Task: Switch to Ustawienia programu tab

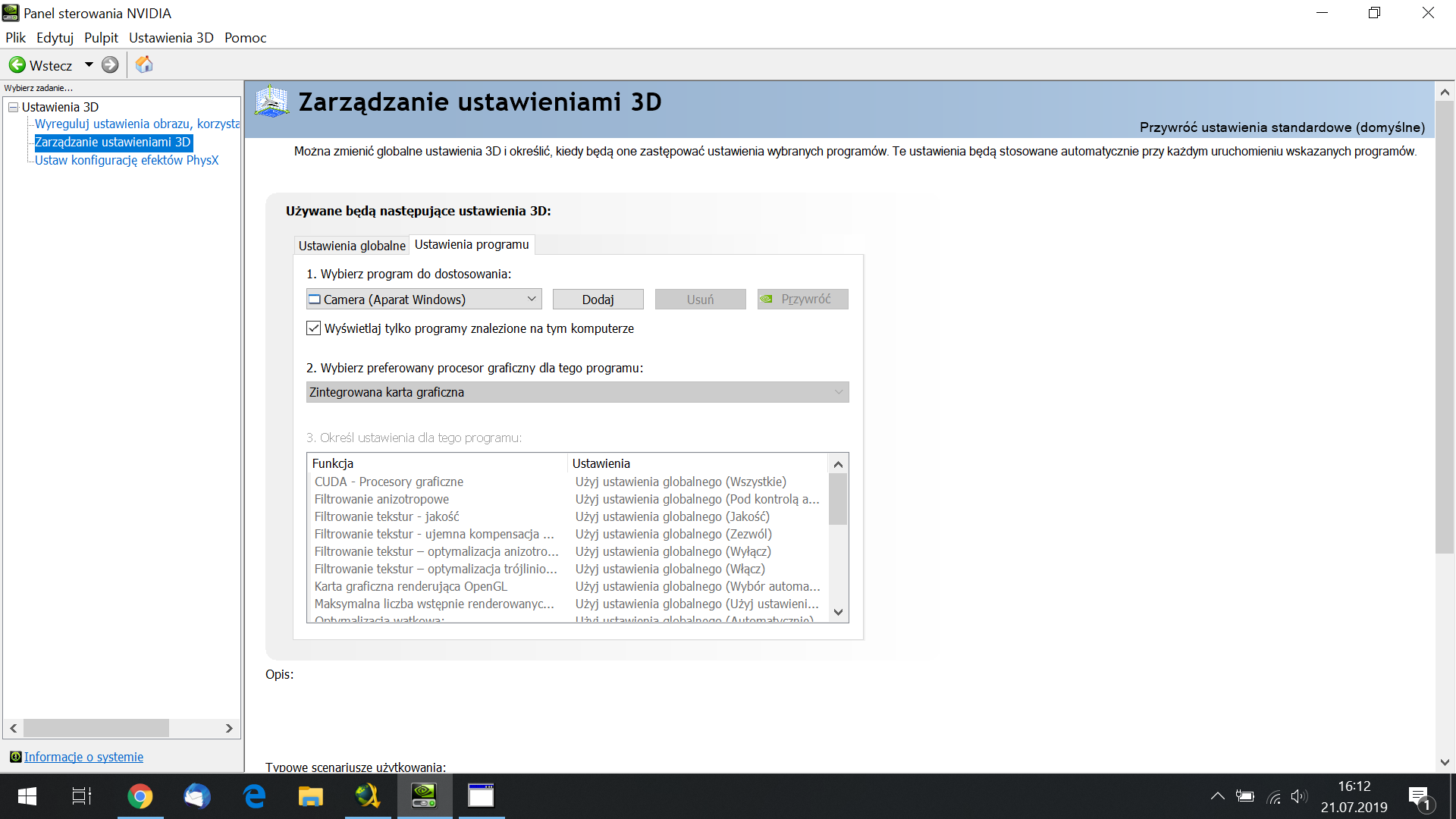Action: click(x=472, y=245)
